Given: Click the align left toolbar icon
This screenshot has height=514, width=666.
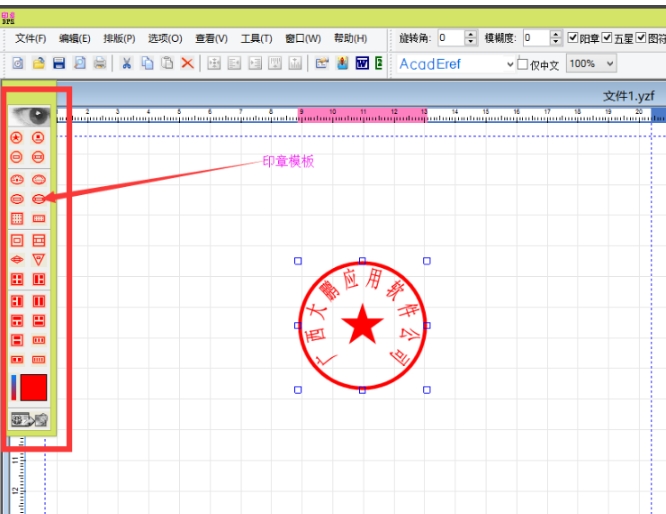Looking at the screenshot, I should [234, 63].
